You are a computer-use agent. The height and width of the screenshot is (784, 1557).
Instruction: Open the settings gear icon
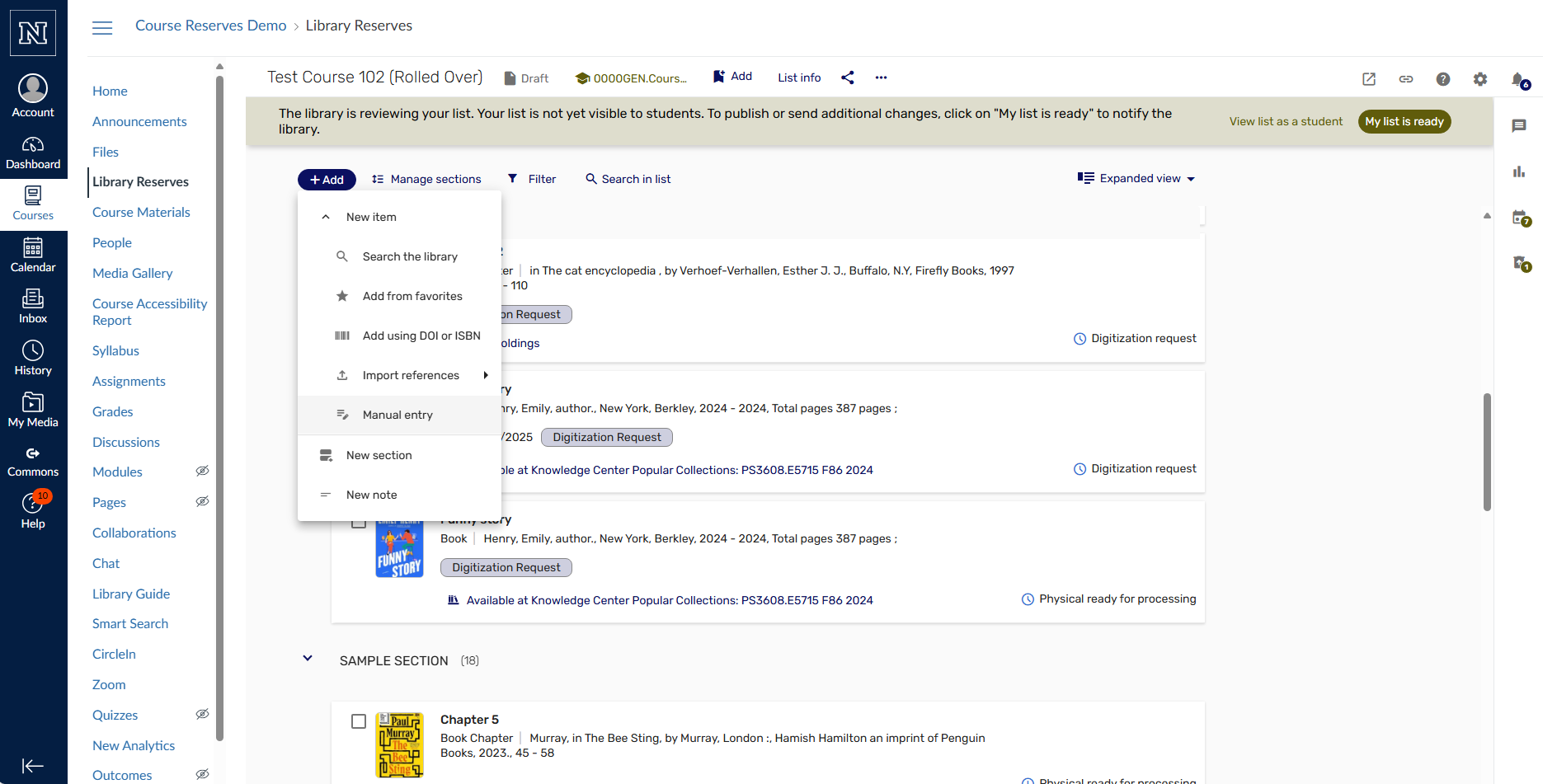point(1480,79)
